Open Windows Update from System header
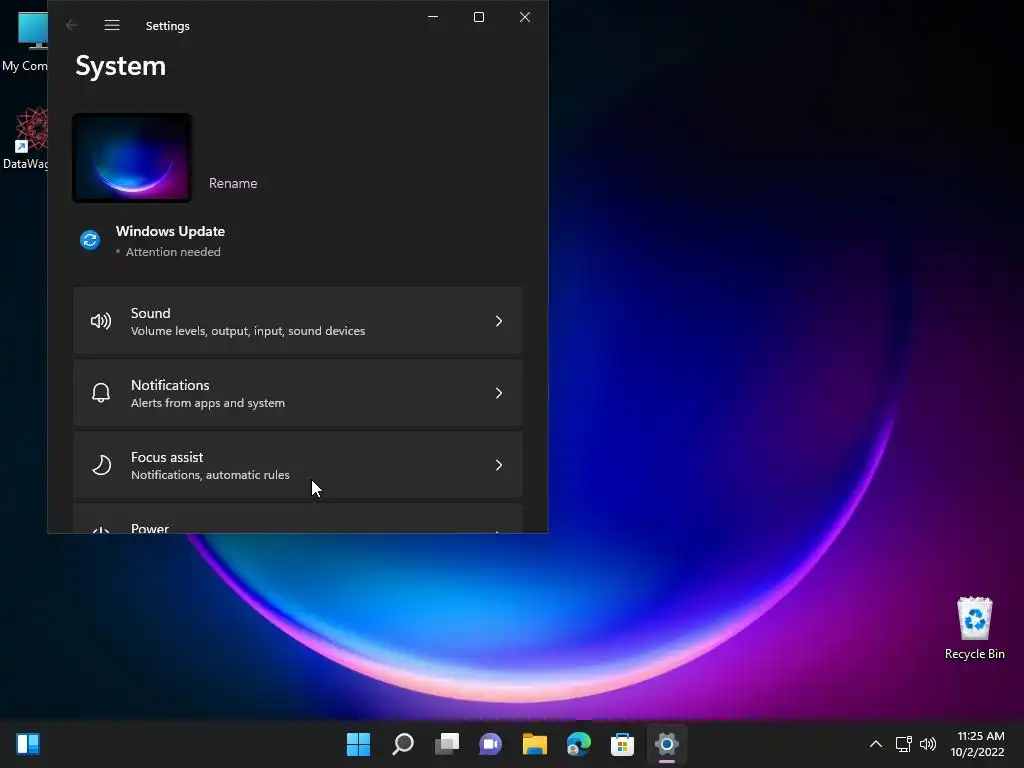 point(170,231)
